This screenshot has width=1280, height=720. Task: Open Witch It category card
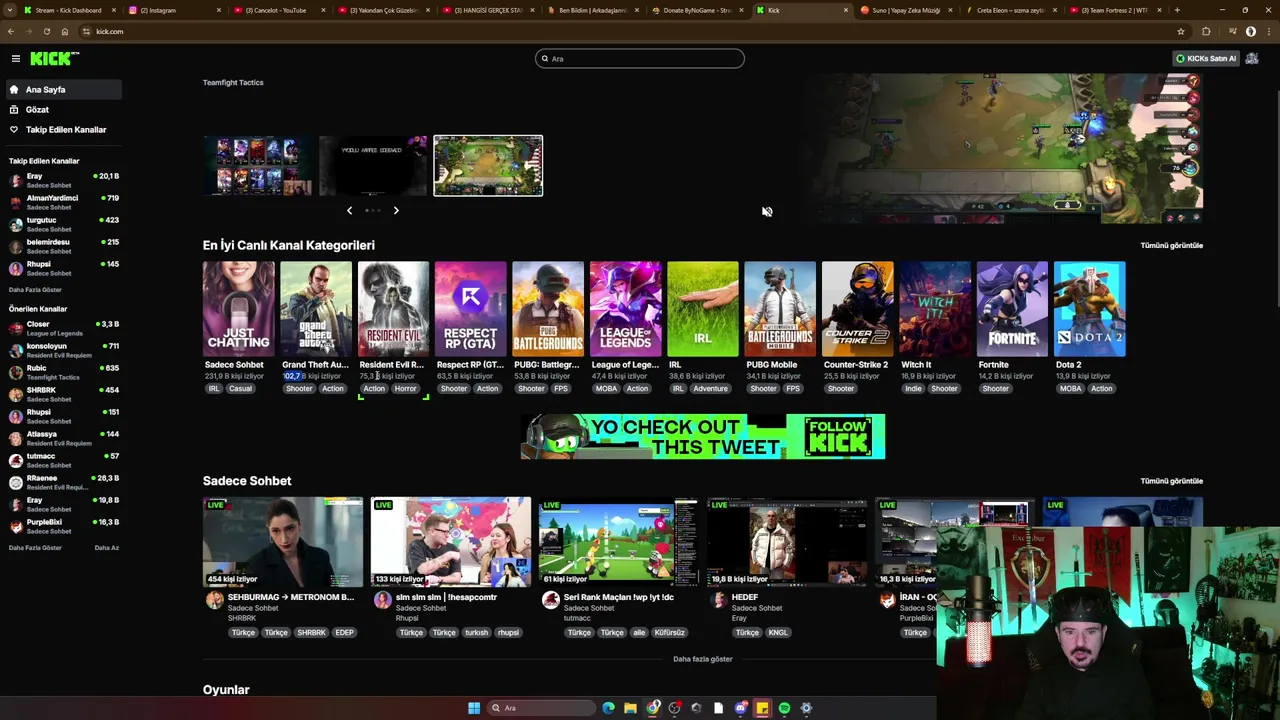tap(935, 309)
